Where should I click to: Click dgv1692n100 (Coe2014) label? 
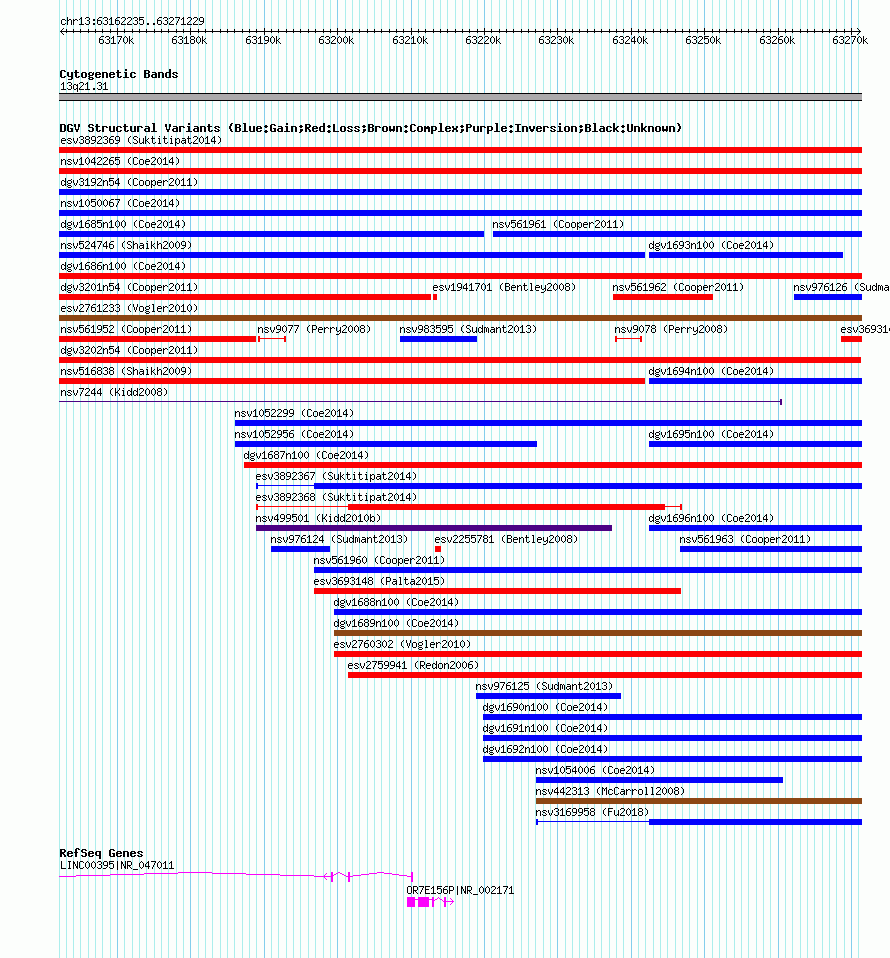[545, 749]
